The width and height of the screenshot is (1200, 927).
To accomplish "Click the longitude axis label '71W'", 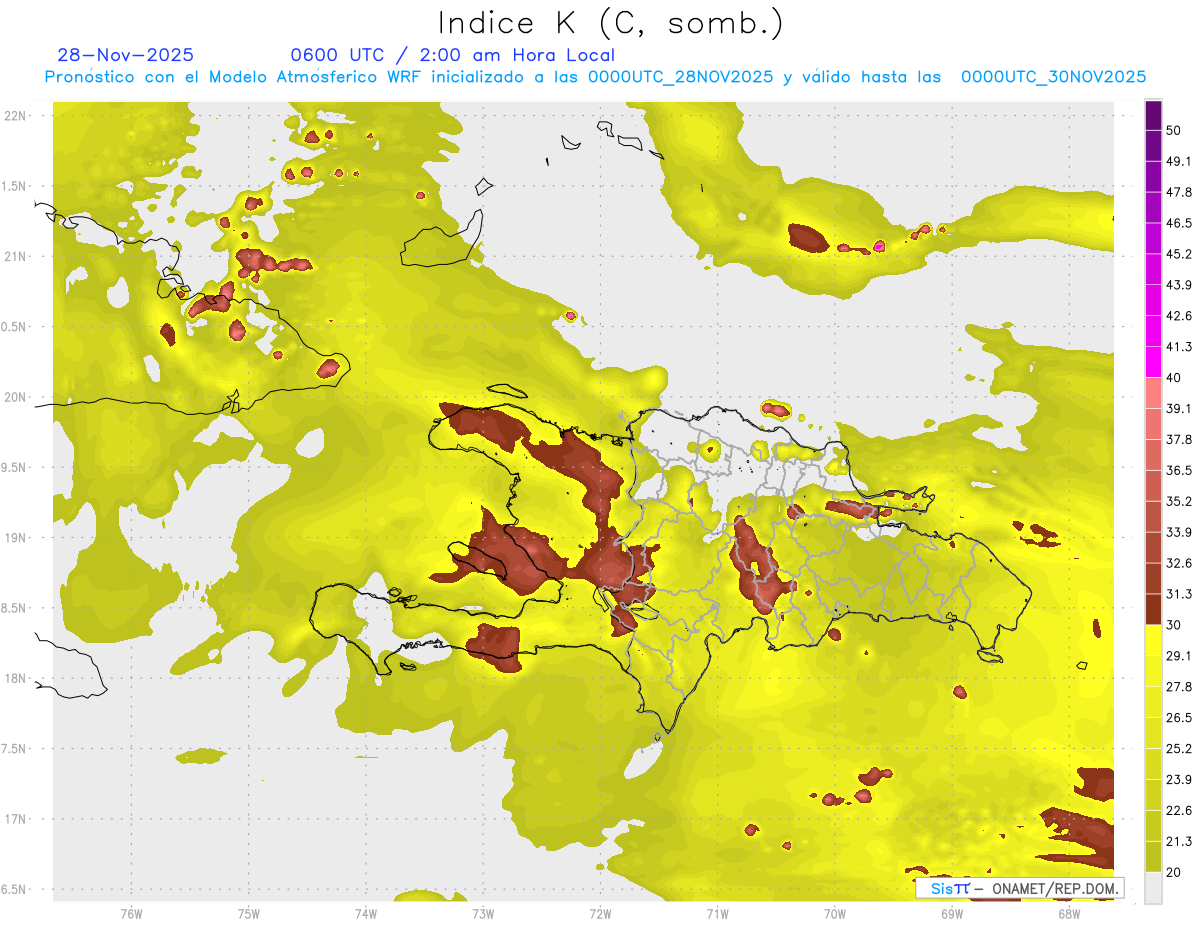I will coord(717,914).
